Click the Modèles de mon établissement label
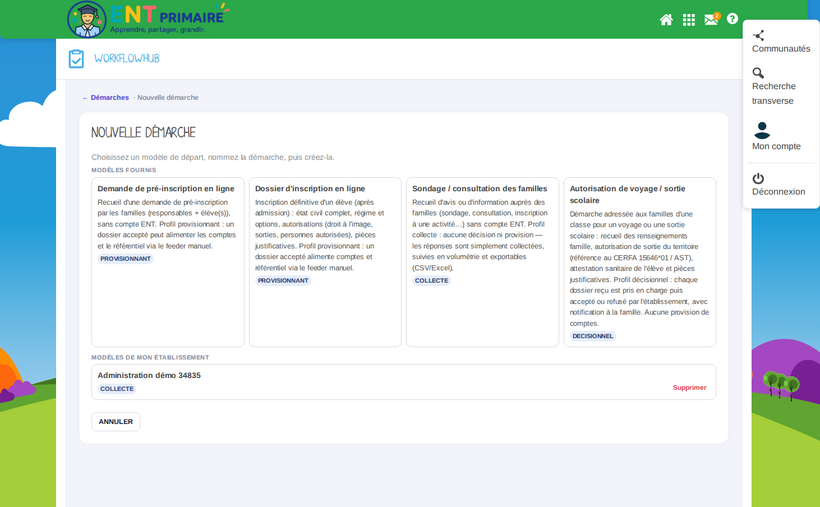 [x=150, y=357]
